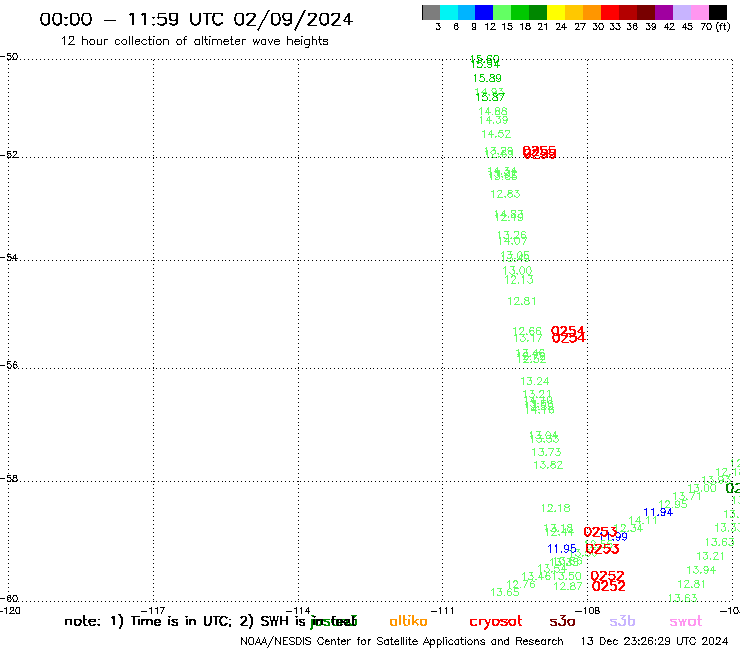Click the wave height value '14.39'
This screenshot has width=740, height=650.
point(493,120)
